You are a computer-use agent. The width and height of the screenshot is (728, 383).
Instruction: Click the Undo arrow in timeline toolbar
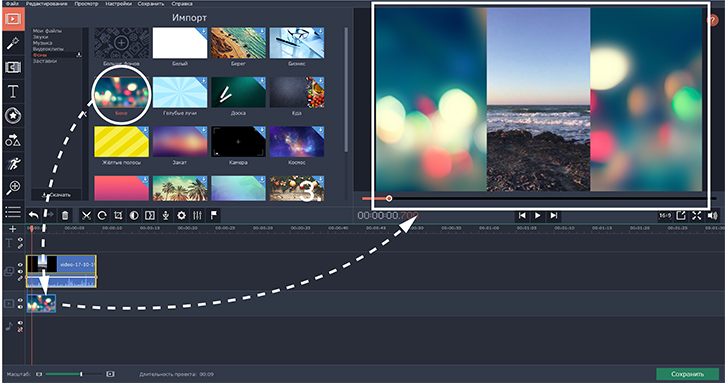tap(33, 215)
